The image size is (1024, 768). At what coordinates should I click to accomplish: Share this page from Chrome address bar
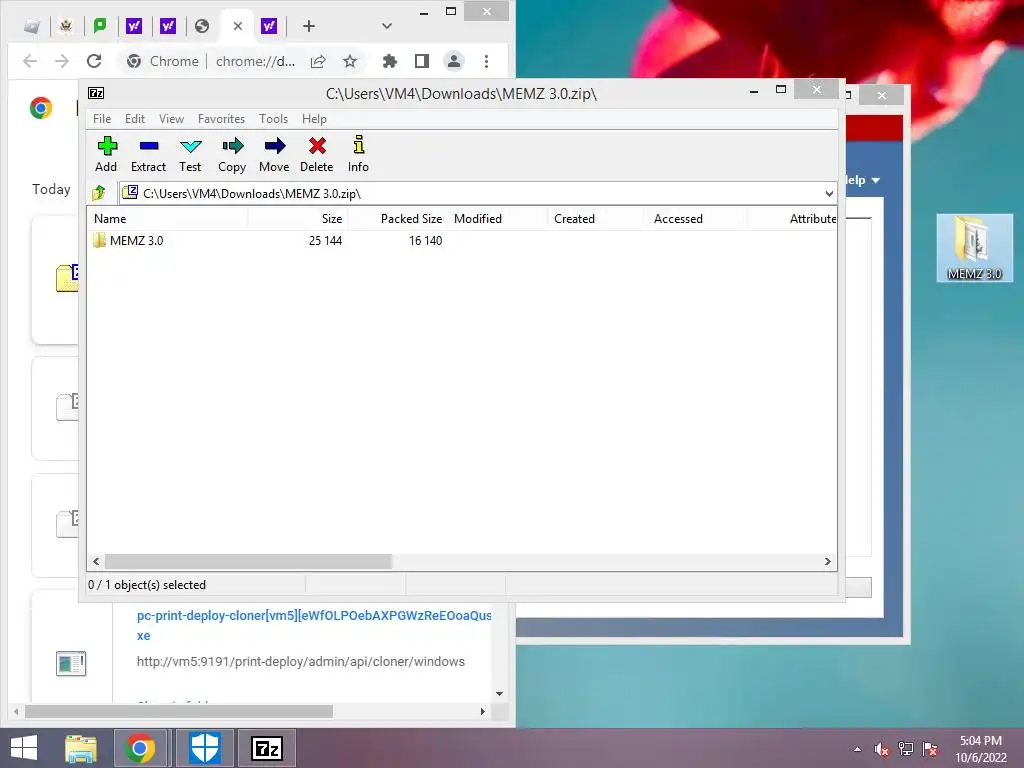(318, 61)
